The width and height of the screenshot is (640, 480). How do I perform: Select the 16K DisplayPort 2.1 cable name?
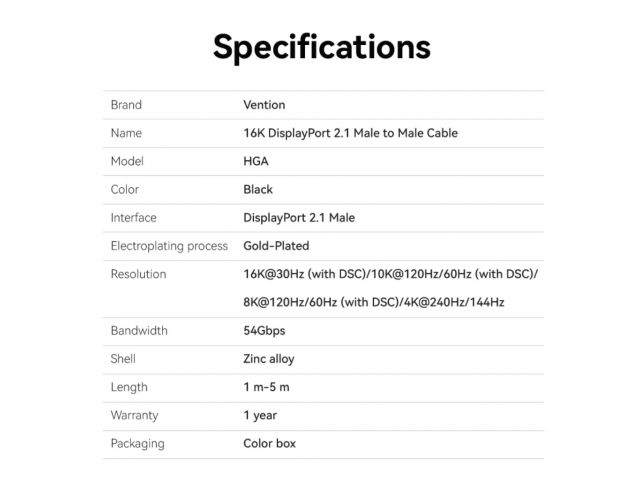click(350, 133)
